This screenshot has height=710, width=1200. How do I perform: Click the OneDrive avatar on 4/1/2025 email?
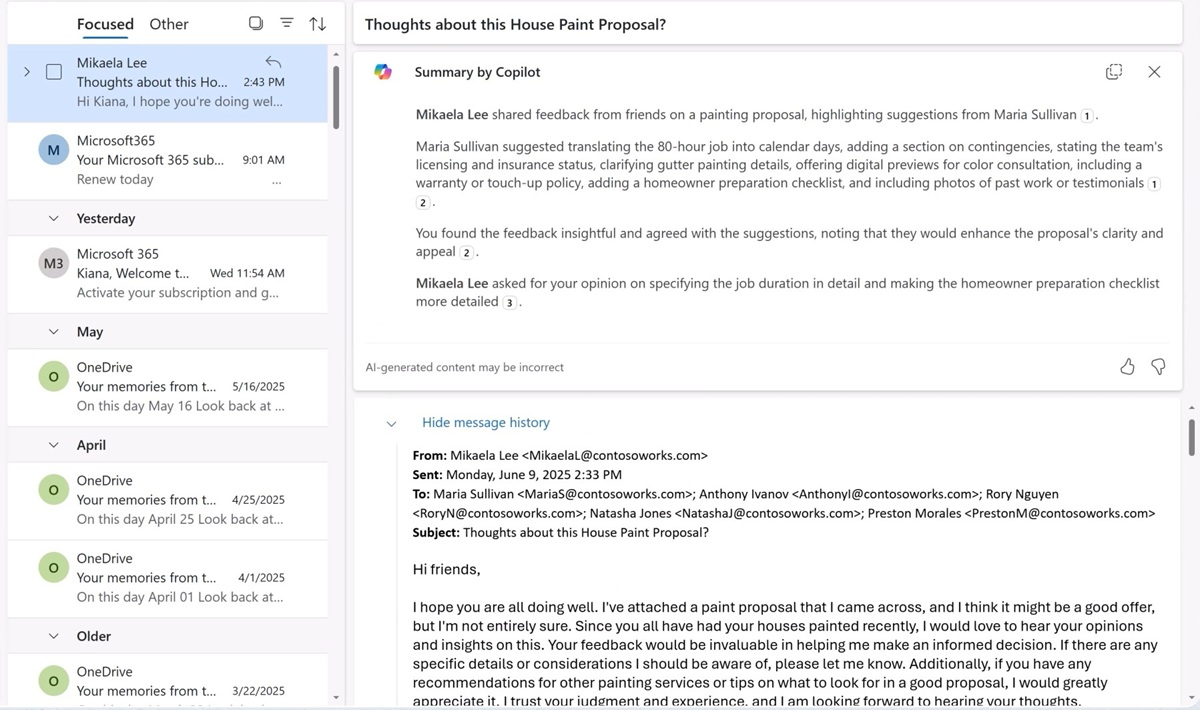tap(53, 568)
